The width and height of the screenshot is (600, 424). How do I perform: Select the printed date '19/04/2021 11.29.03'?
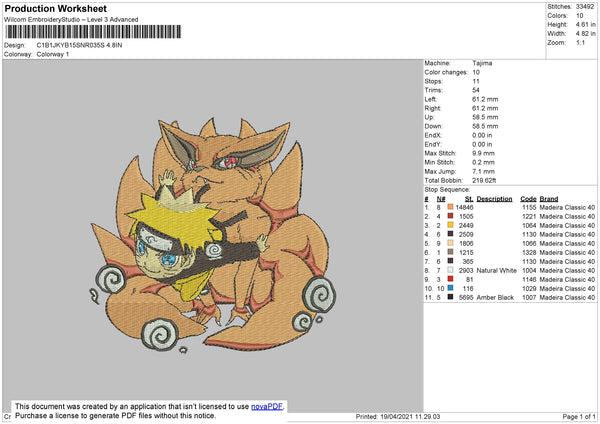pyautogui.click(x=410, y=417)
